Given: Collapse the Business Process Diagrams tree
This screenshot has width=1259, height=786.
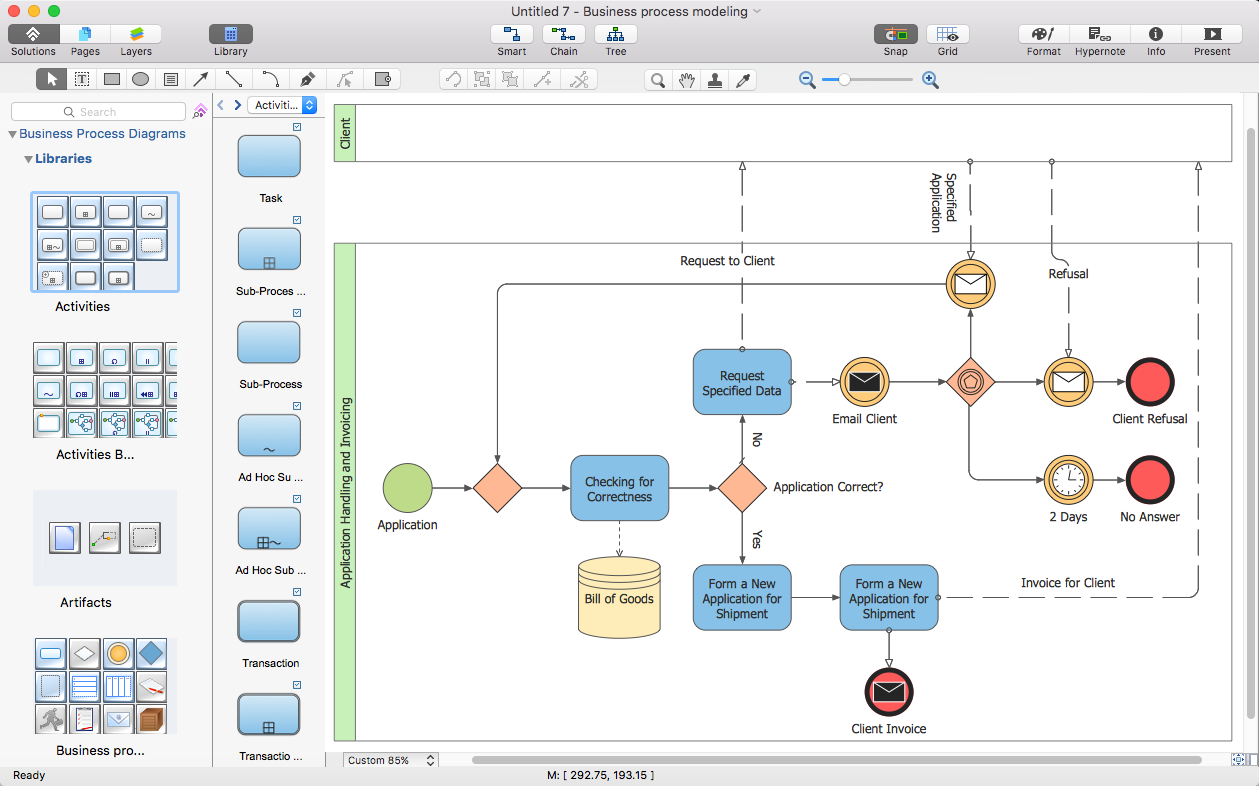Looking at the screenshot, I should coord(13,134).
